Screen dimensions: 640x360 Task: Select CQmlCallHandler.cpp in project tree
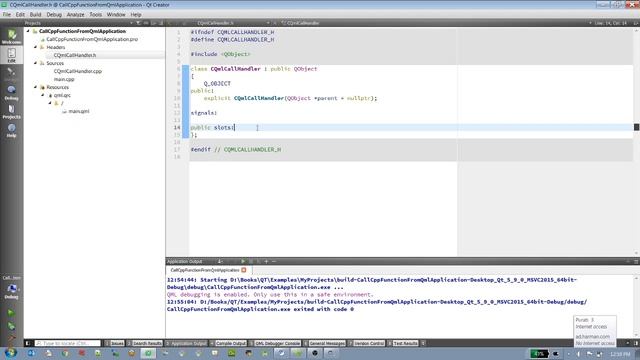[x=78, y=71]
